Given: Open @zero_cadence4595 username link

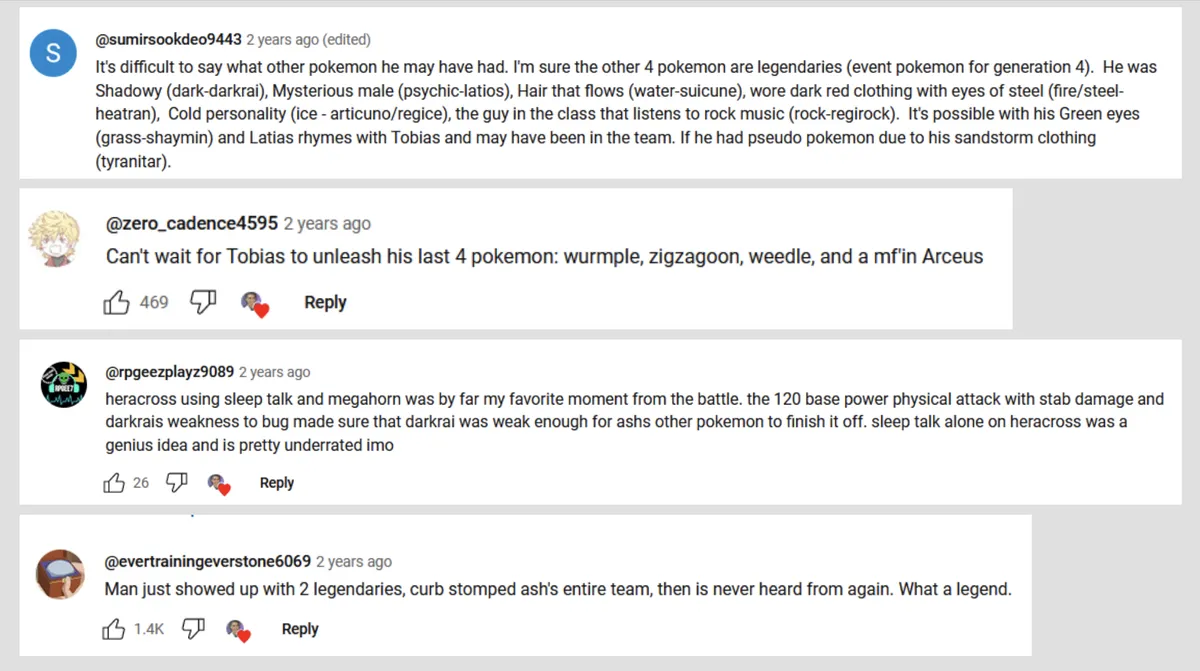Looking at the screenshot, I should click(x=192, y=223).
